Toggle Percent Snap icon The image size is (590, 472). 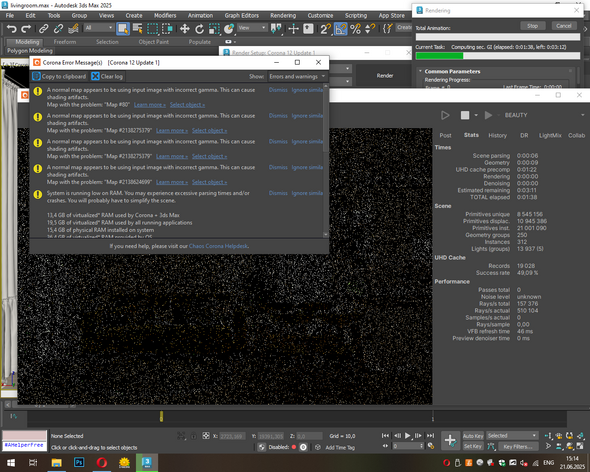pos(355,29)
